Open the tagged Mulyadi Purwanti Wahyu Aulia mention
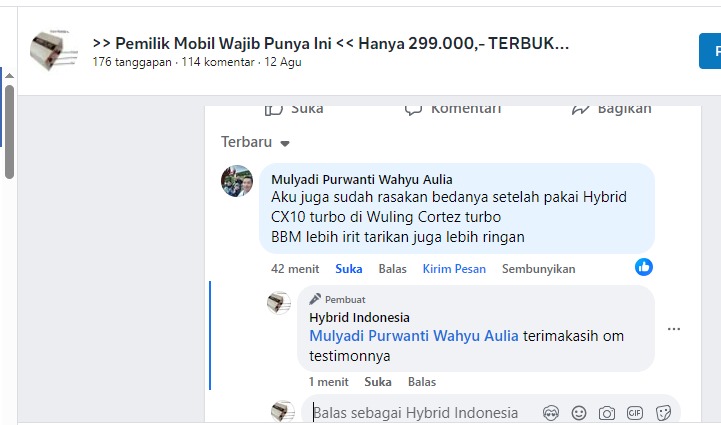The image size is (721, 425). [414, 336]
